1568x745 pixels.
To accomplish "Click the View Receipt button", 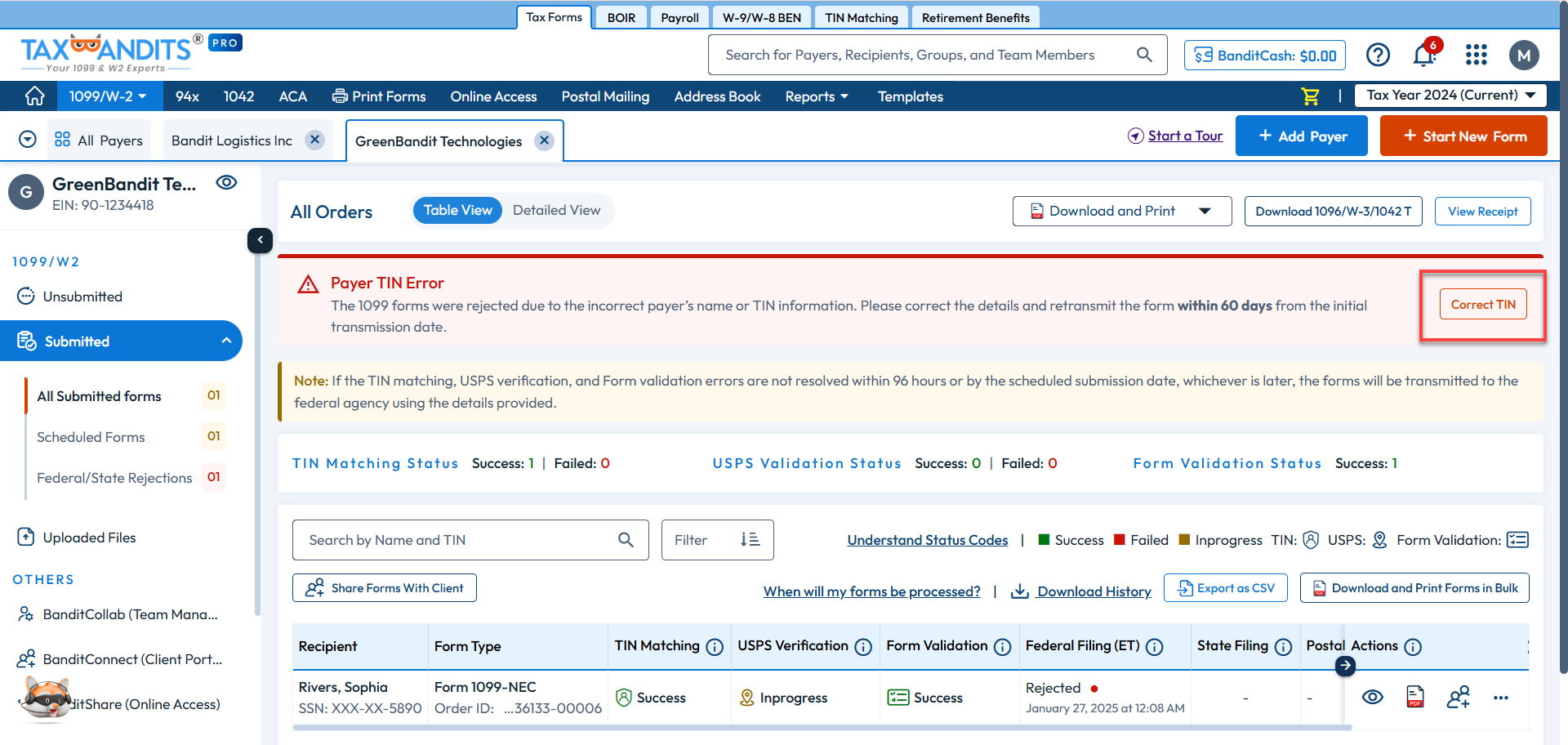I will click(1483, 212).
